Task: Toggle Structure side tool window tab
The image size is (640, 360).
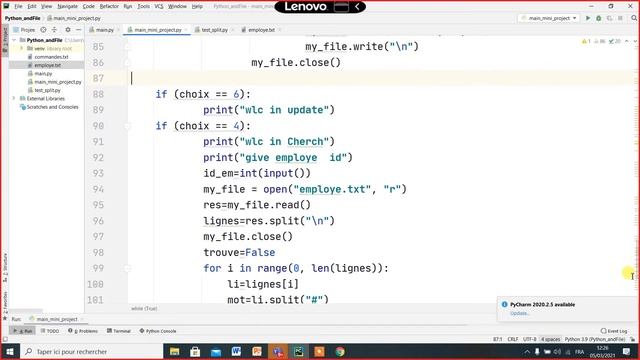Action: pyautogui.click(x=5, y=267)
